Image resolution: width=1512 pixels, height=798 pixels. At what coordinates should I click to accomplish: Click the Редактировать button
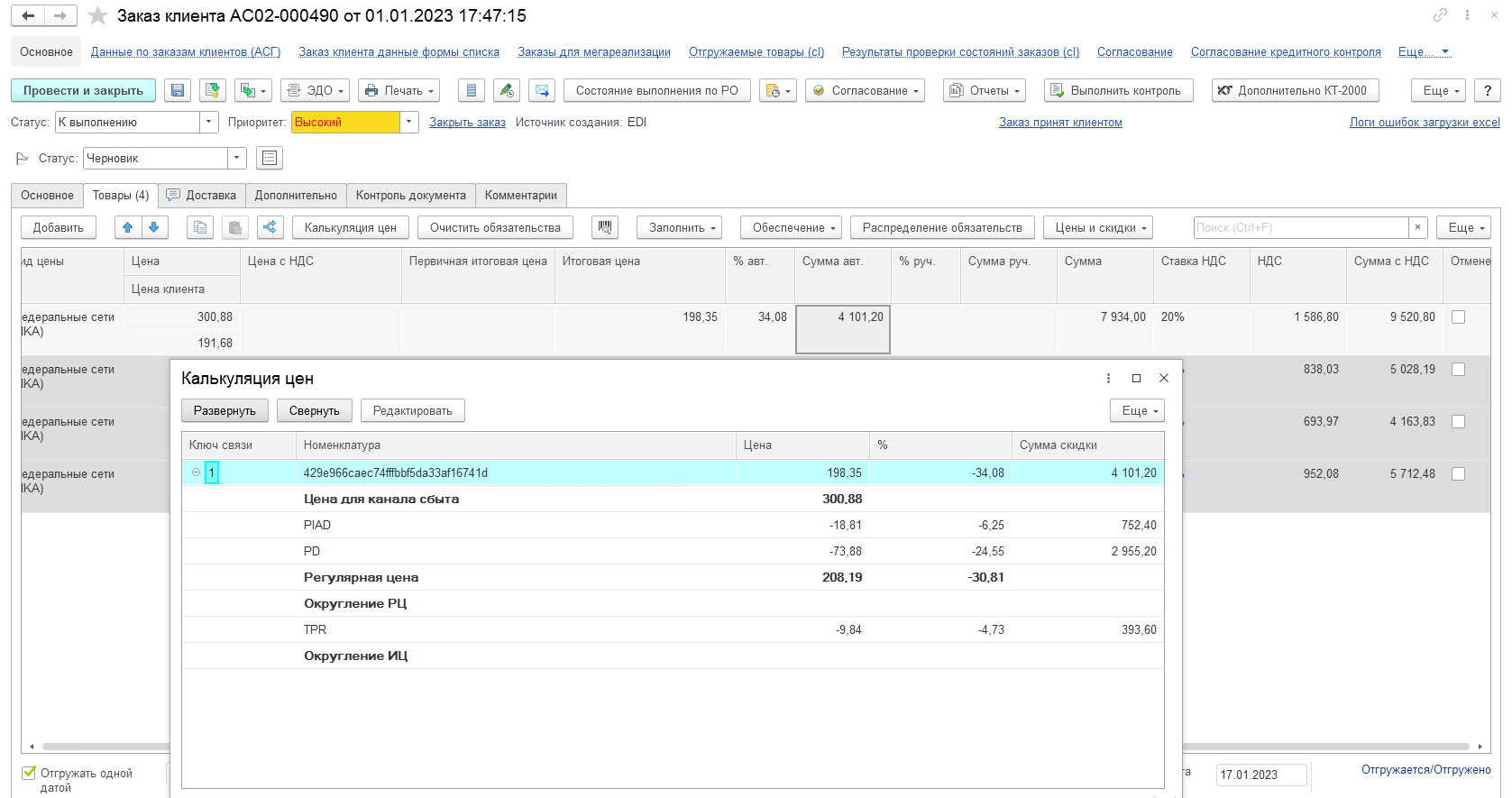tap(413, 410)
